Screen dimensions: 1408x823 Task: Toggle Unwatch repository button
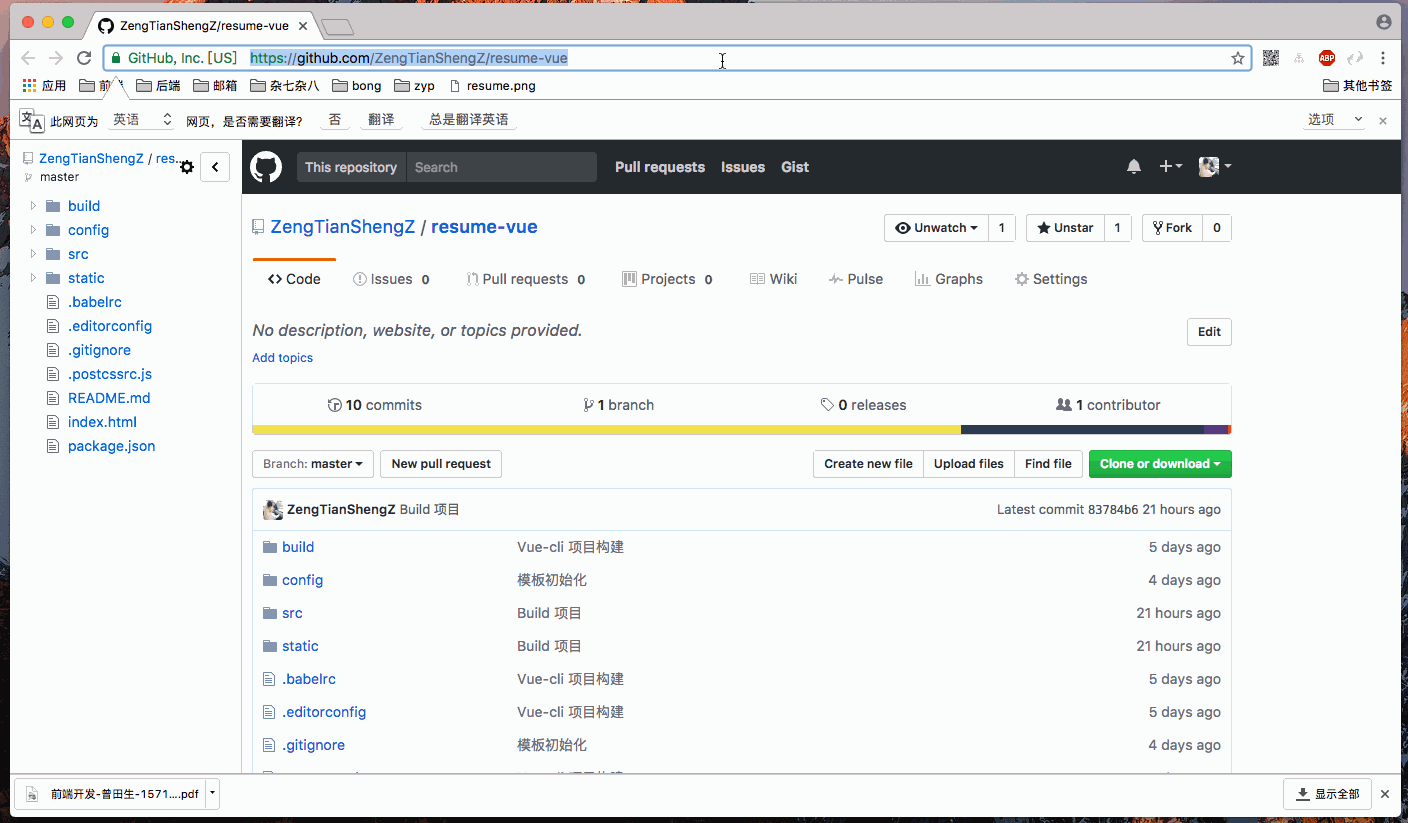tap(936, 228)
